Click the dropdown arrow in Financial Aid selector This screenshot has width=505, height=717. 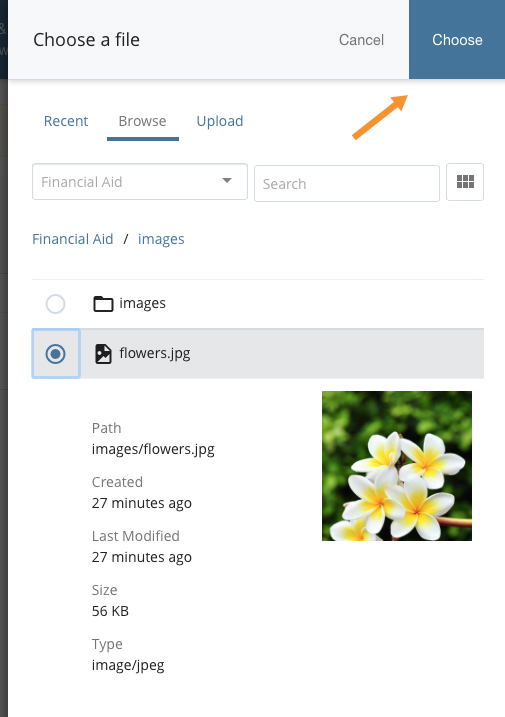(226, 181)
